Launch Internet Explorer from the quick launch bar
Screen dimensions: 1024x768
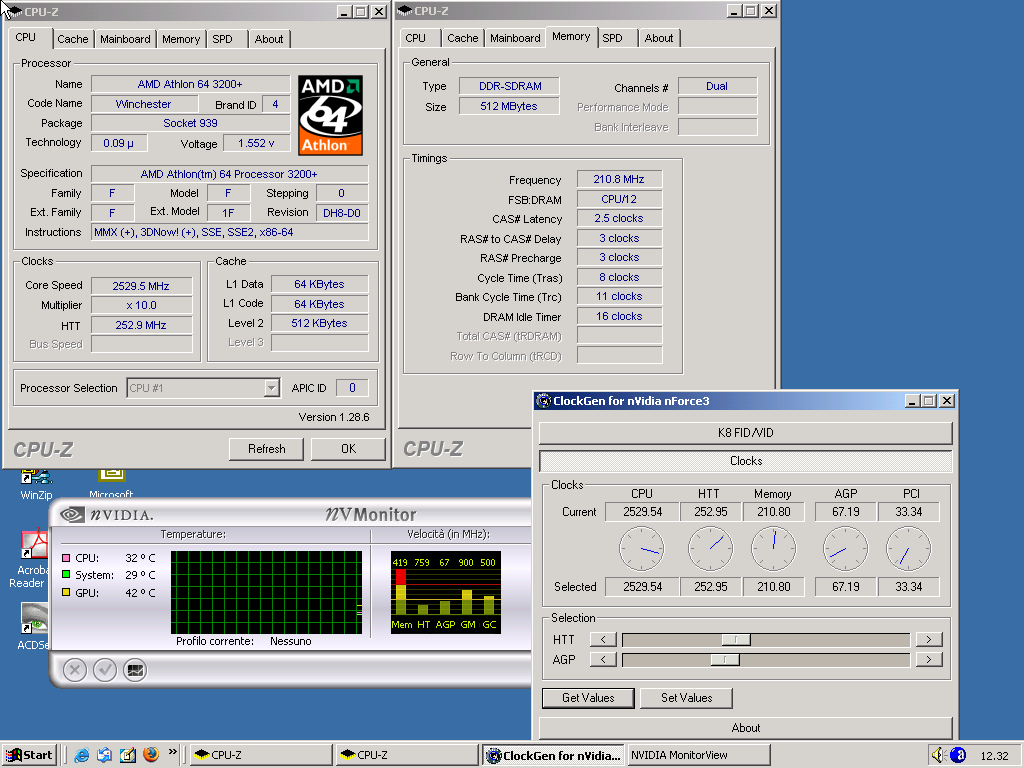[82, 755]
